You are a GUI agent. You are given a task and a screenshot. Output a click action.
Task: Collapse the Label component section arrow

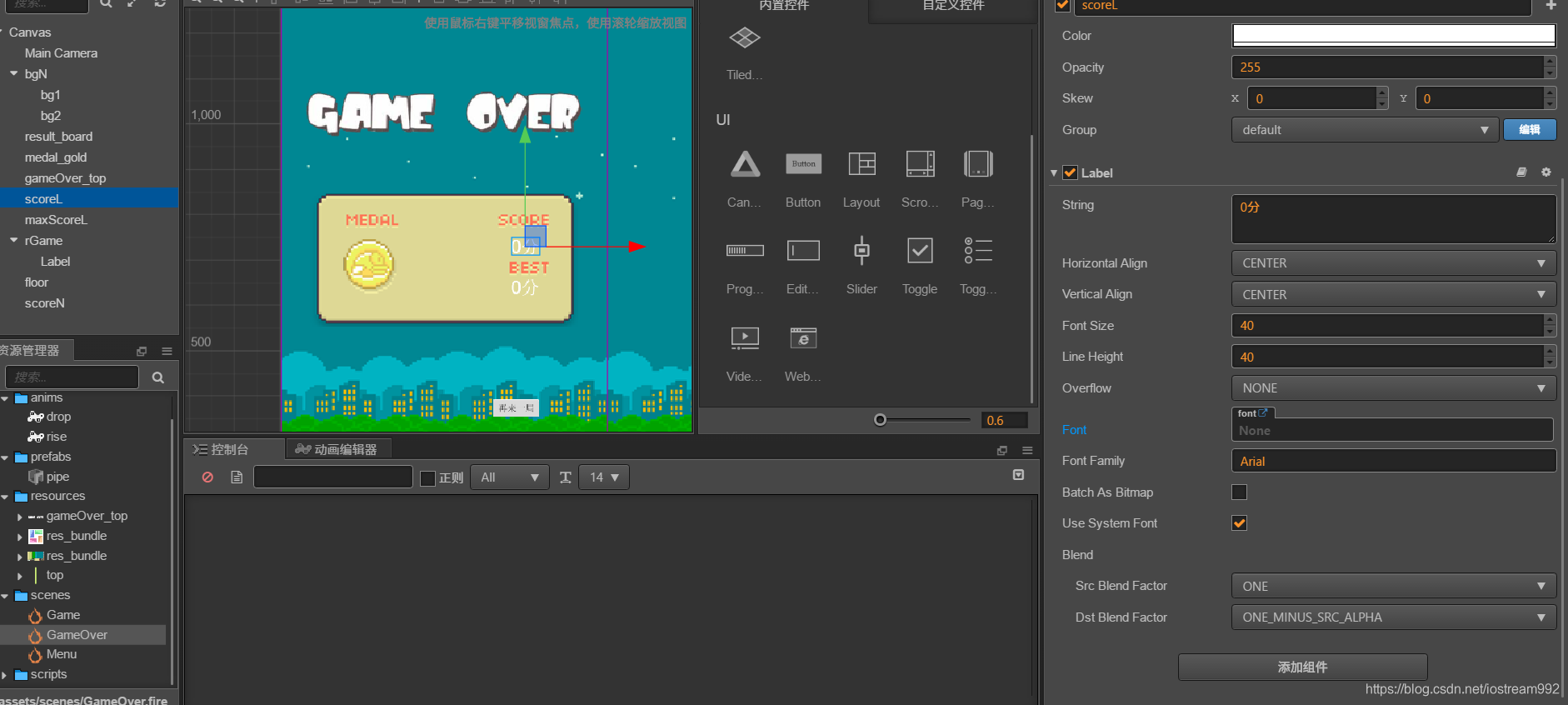[1054, 173]
